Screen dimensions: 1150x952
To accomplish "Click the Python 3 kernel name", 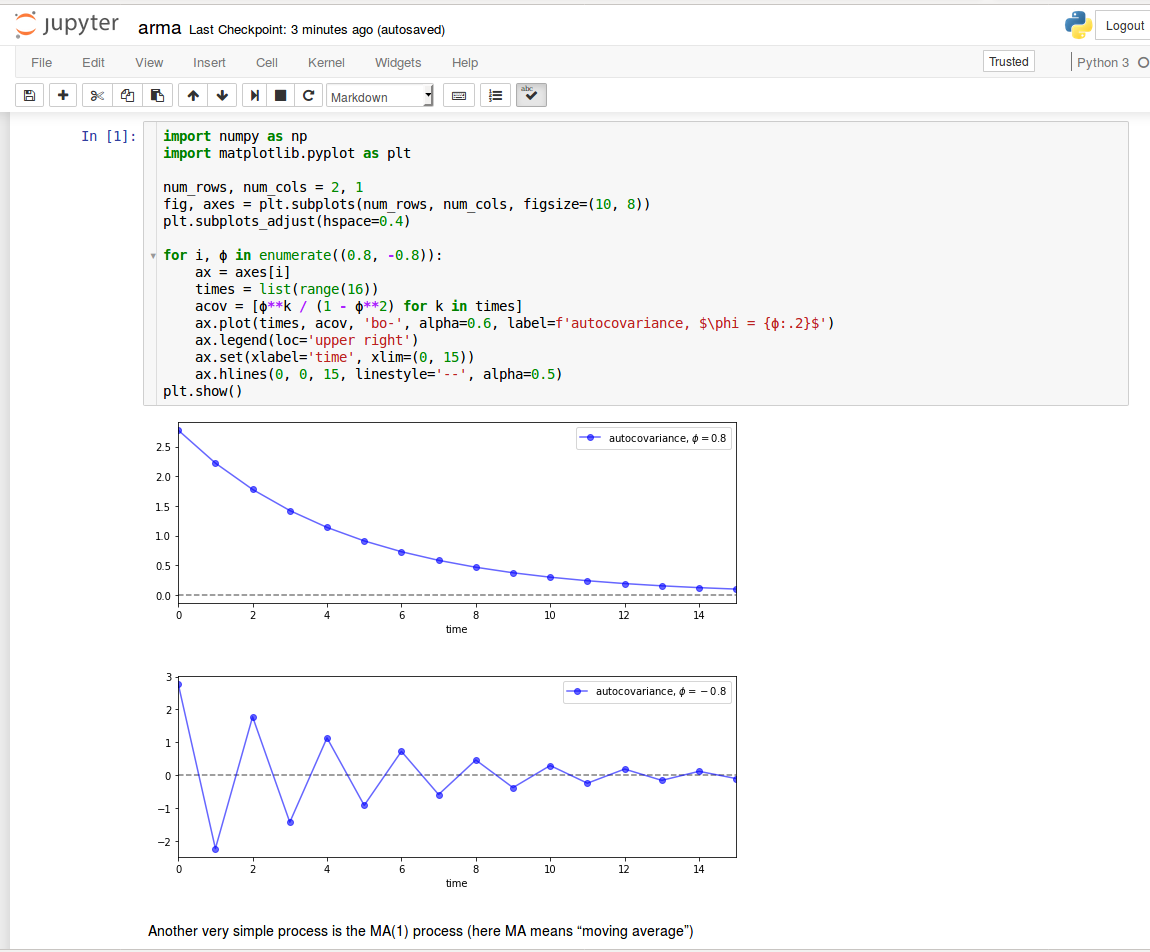I will pyautogui.click(x=1102, y=62).
